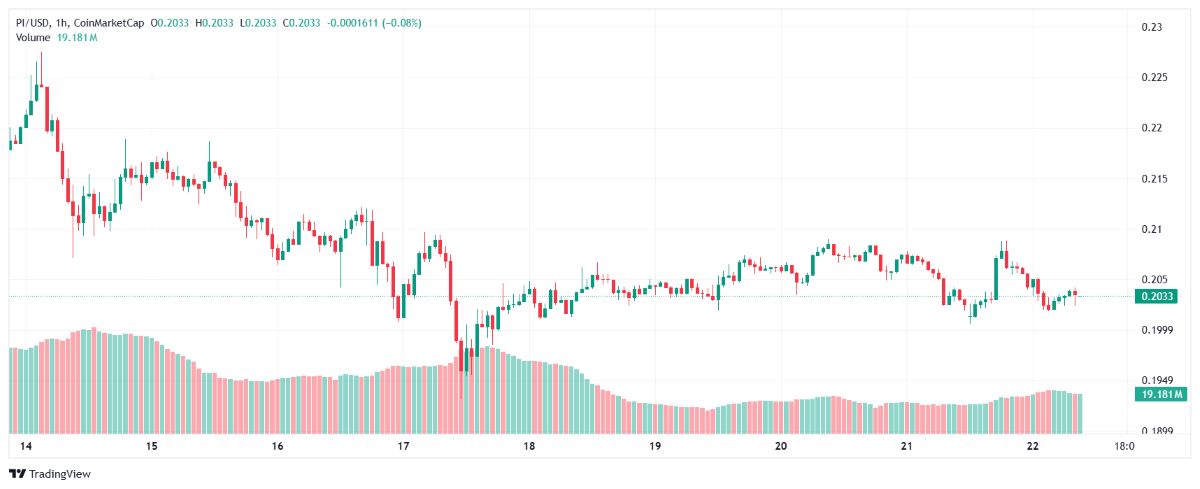Select date label 17 on time axis
Image resolution: width=1200 pixels, height=489 pixels.
[x=403, y=447]
